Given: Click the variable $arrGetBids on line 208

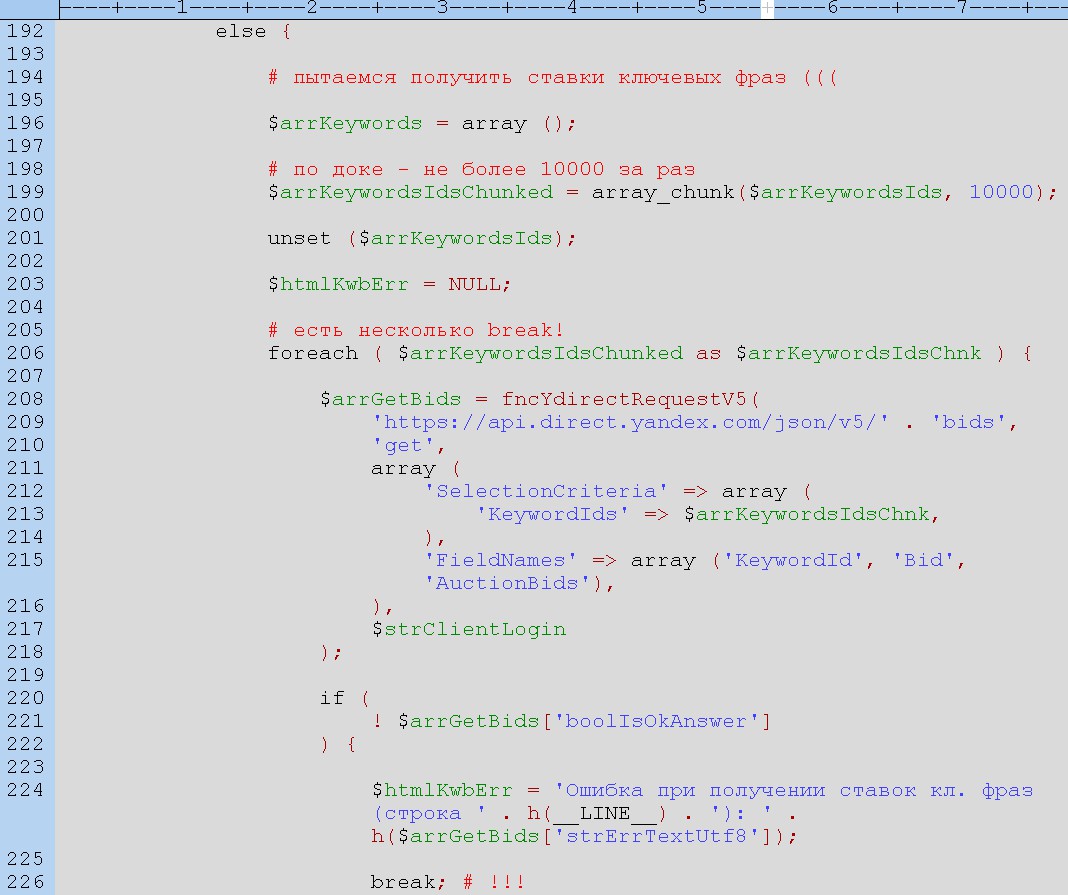Looking at the screenshot, I should click(x=390, y=399).
